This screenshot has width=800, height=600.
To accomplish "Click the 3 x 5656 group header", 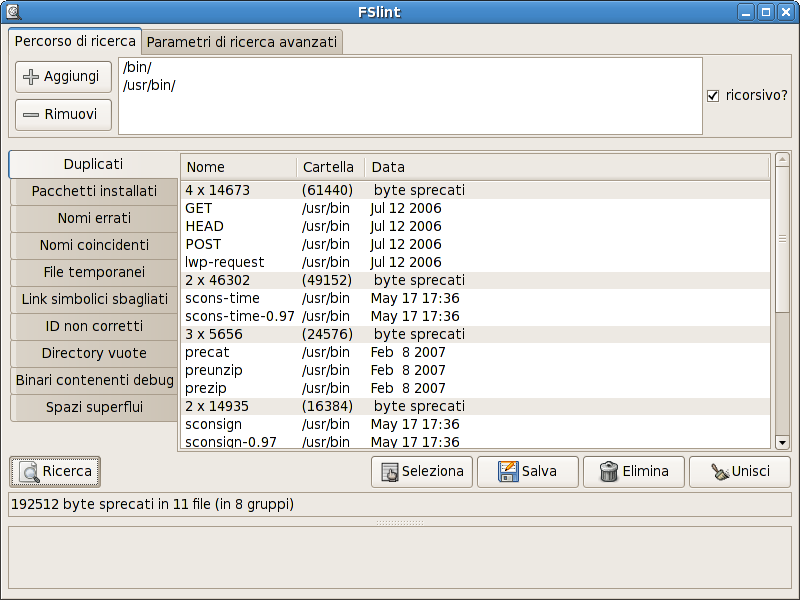I will click(x=475, y=334).
